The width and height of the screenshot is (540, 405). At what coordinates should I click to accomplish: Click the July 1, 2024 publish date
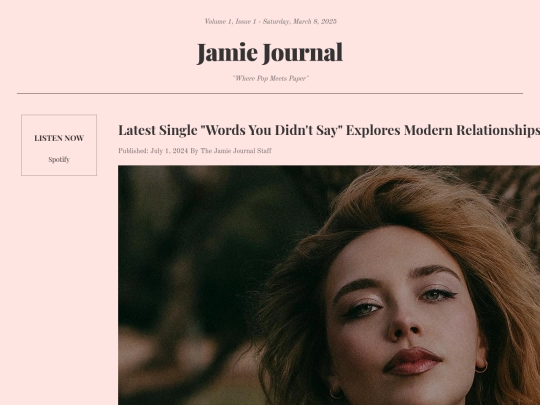tap(169, 151)
